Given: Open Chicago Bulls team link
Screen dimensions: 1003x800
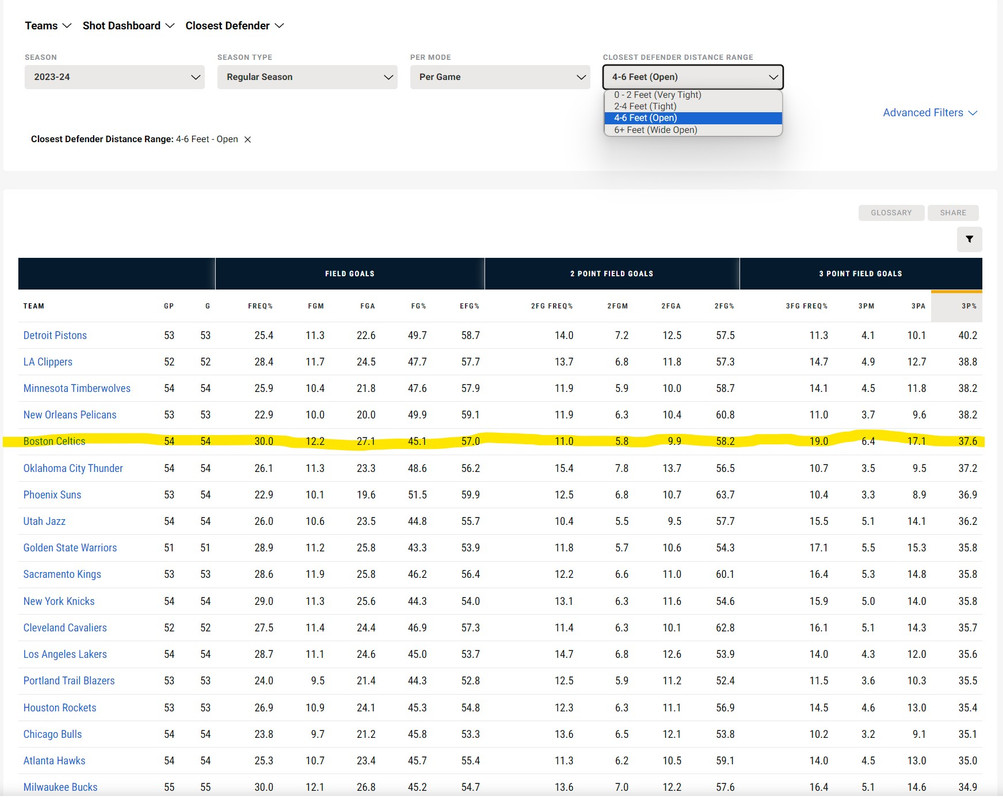Looking at the screenshot, I should (x=52, y=734).
